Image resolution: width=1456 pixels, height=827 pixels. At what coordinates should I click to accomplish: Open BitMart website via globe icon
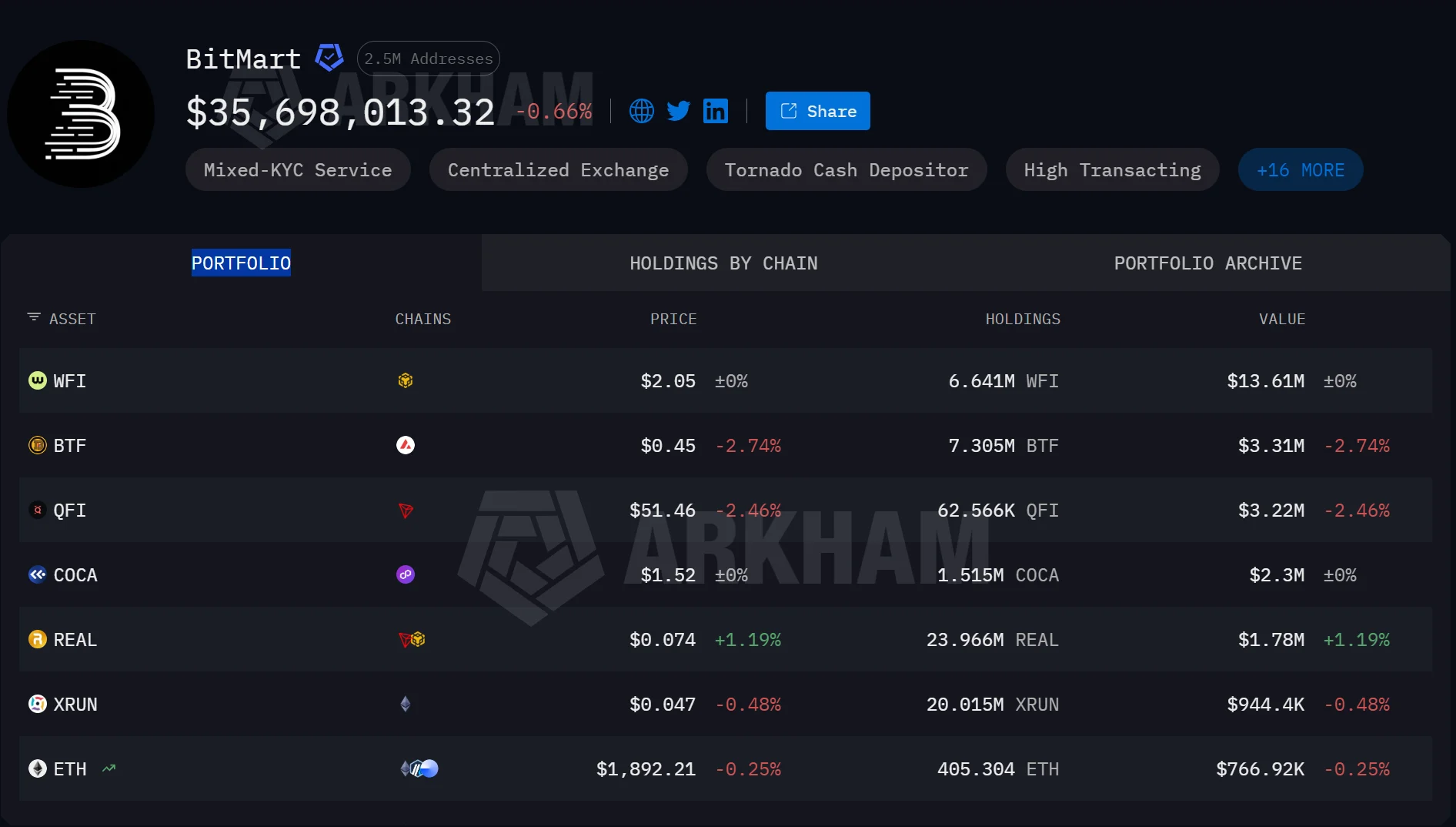click(641, 111)
